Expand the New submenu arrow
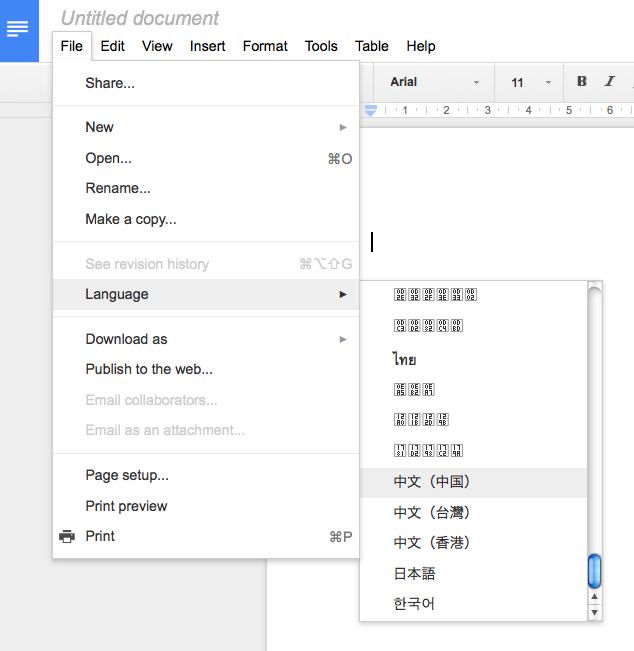Viewport: 634px width, 651px height. [x=343, y=127]
